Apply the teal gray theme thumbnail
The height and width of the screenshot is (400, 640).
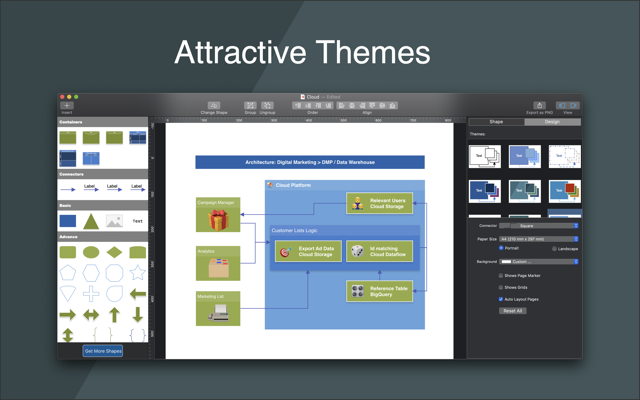(x=525, y=191)
